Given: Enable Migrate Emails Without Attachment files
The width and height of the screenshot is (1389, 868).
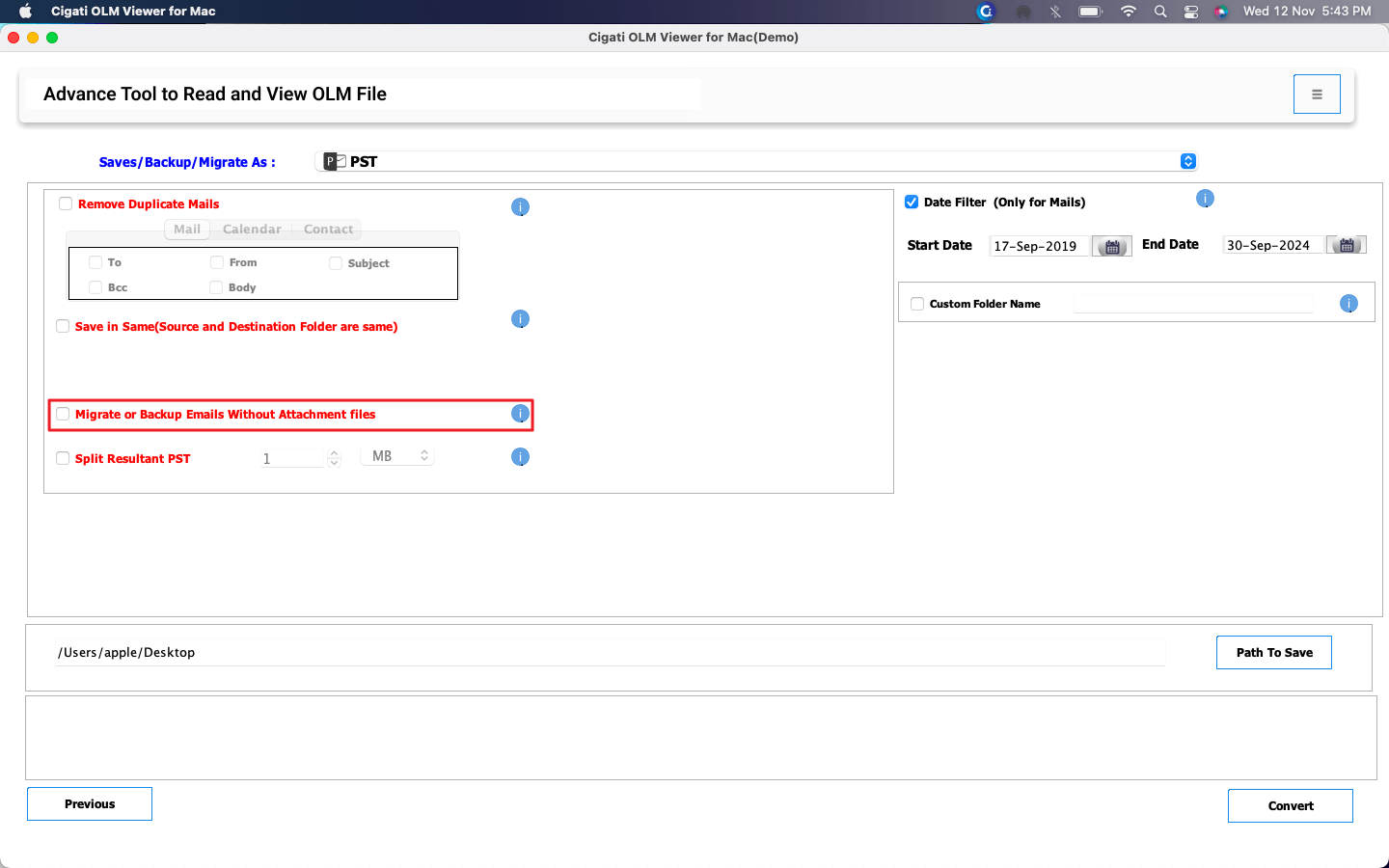Looking at the screenshot, I should (x=63, y=414).
